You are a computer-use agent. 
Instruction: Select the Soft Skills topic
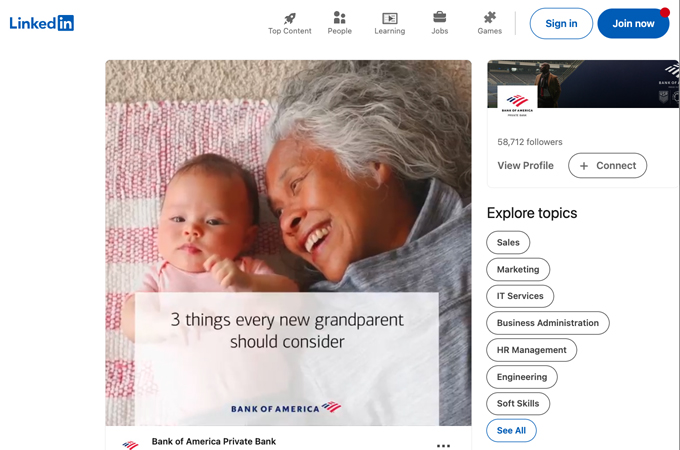pos(518,404)
